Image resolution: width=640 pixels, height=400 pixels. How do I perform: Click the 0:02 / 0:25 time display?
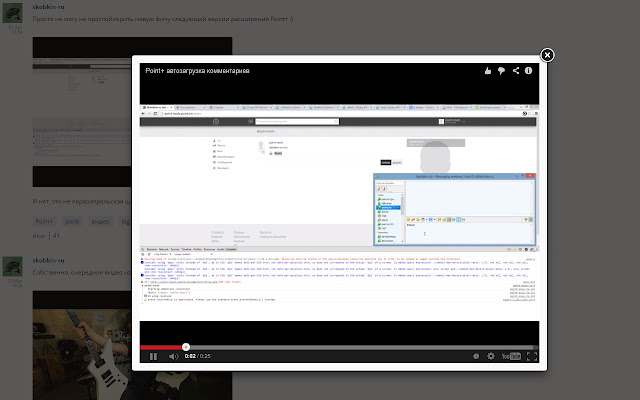pos(198,356)
